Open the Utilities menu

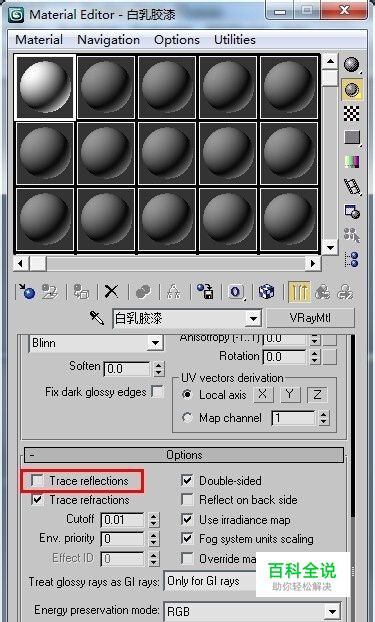coord(235,40)
